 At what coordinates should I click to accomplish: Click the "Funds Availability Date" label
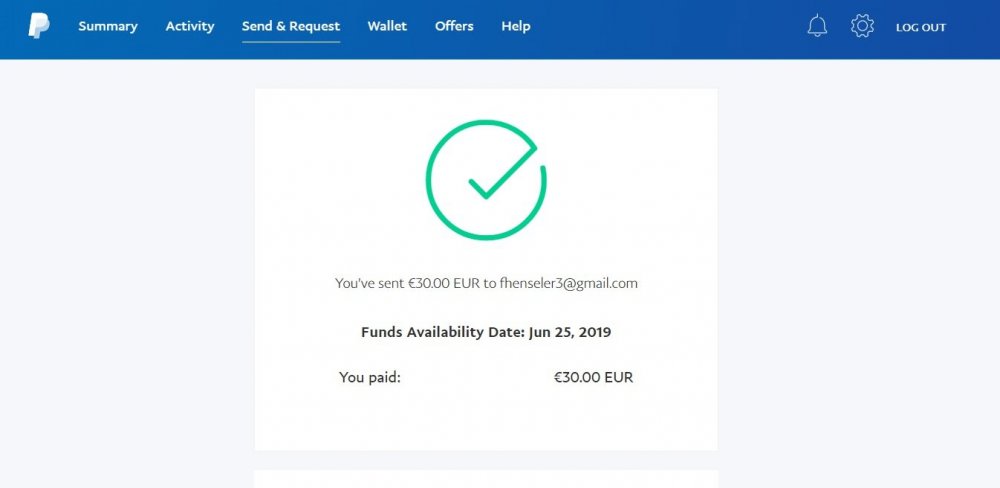point(441,332)
